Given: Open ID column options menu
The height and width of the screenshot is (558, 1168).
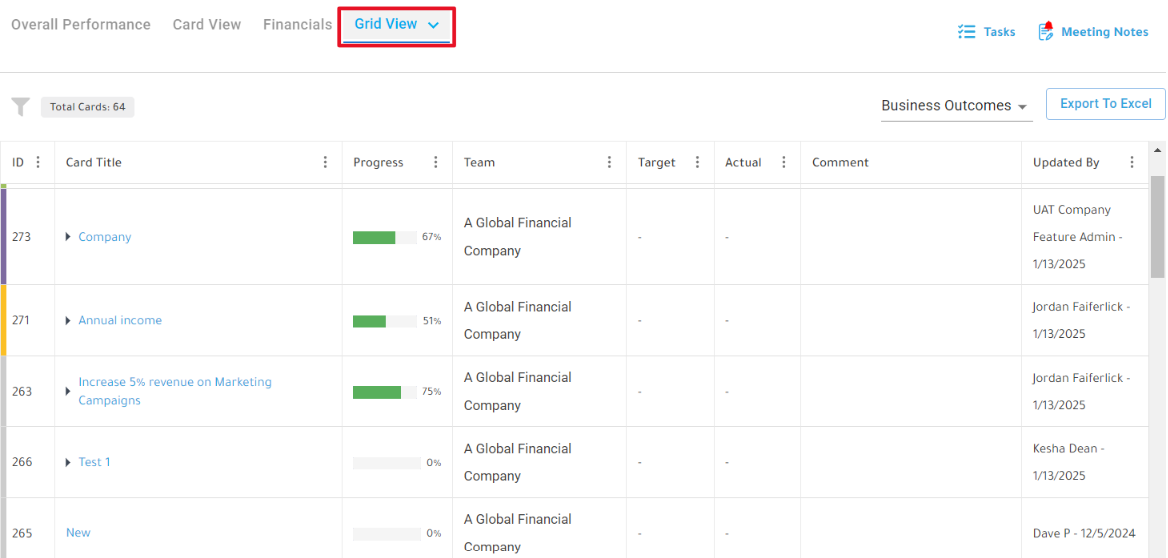Looking at the screenshot, I should [39, 162].
